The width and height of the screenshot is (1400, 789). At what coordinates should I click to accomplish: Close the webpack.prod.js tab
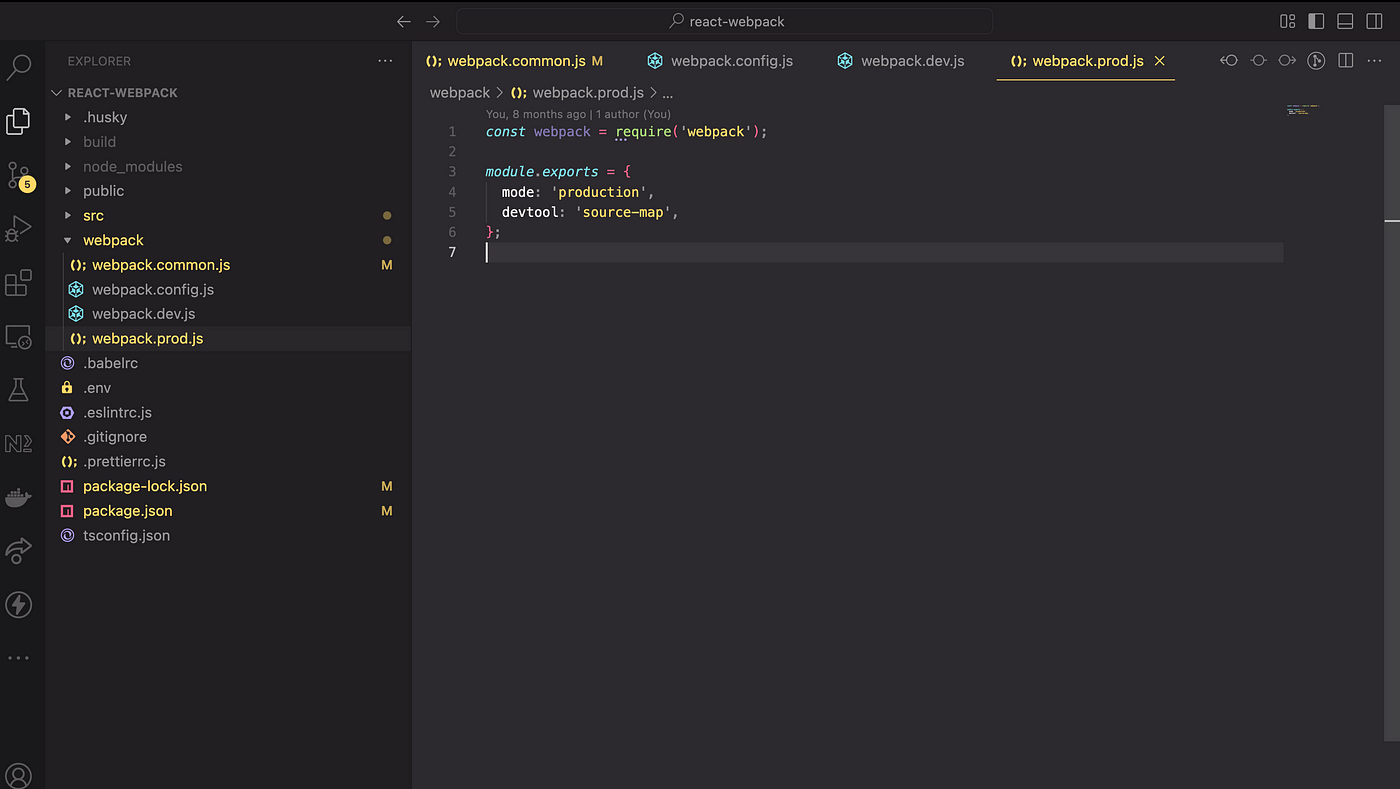coord(1160,61)
